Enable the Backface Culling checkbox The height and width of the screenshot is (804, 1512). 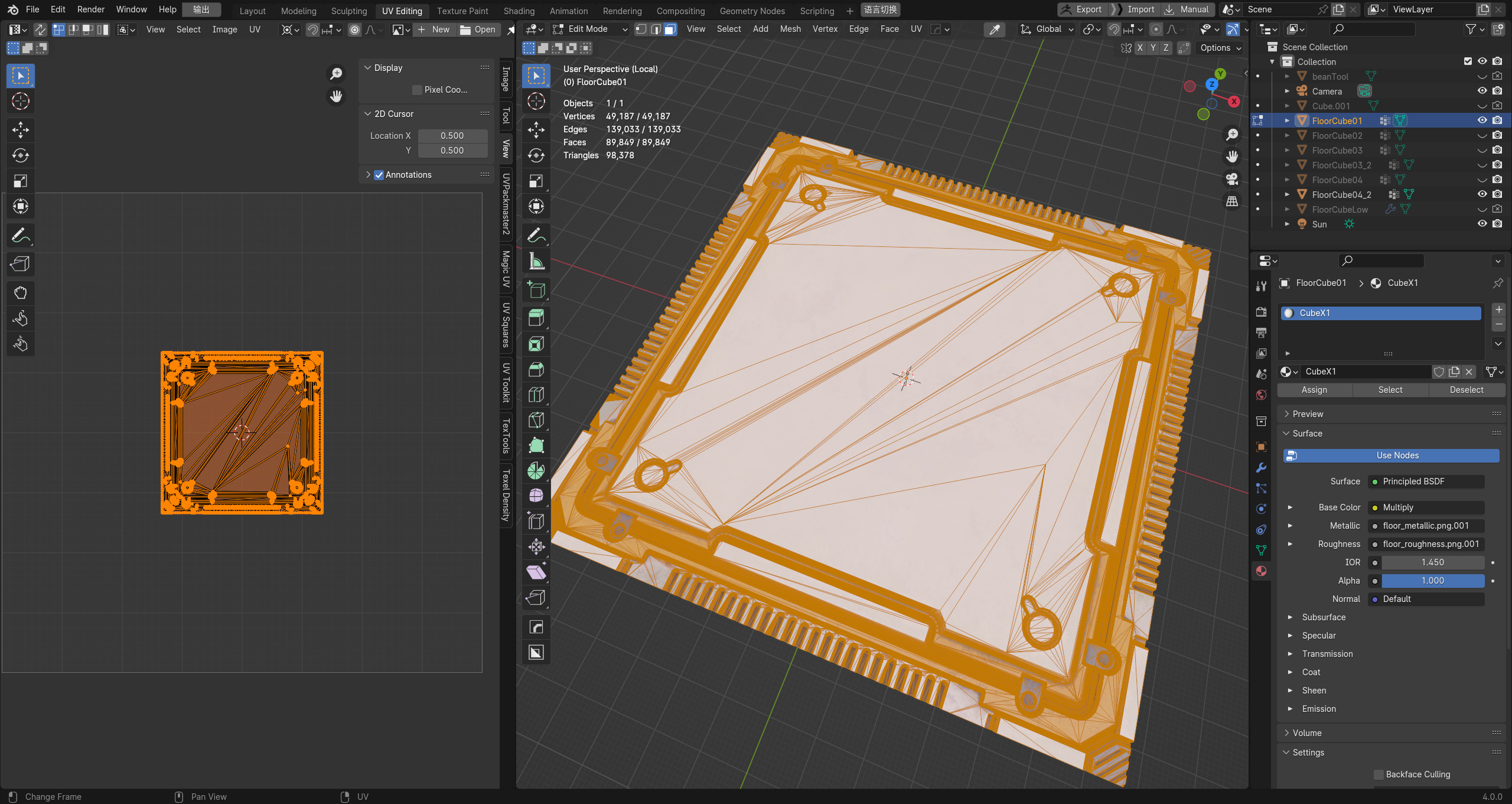[x=1379, y=774]
